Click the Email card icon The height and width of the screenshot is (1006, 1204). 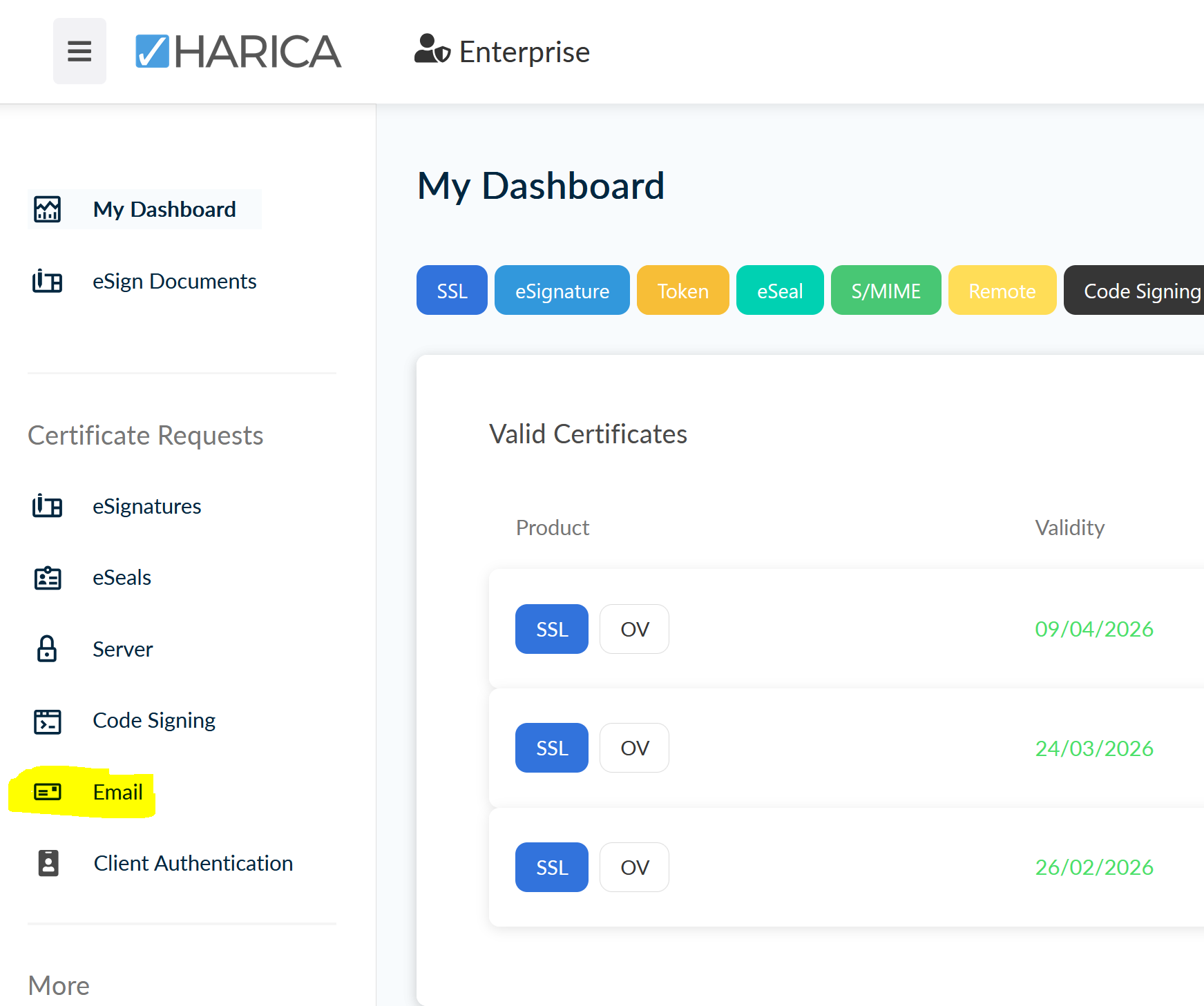click(48, 792)
